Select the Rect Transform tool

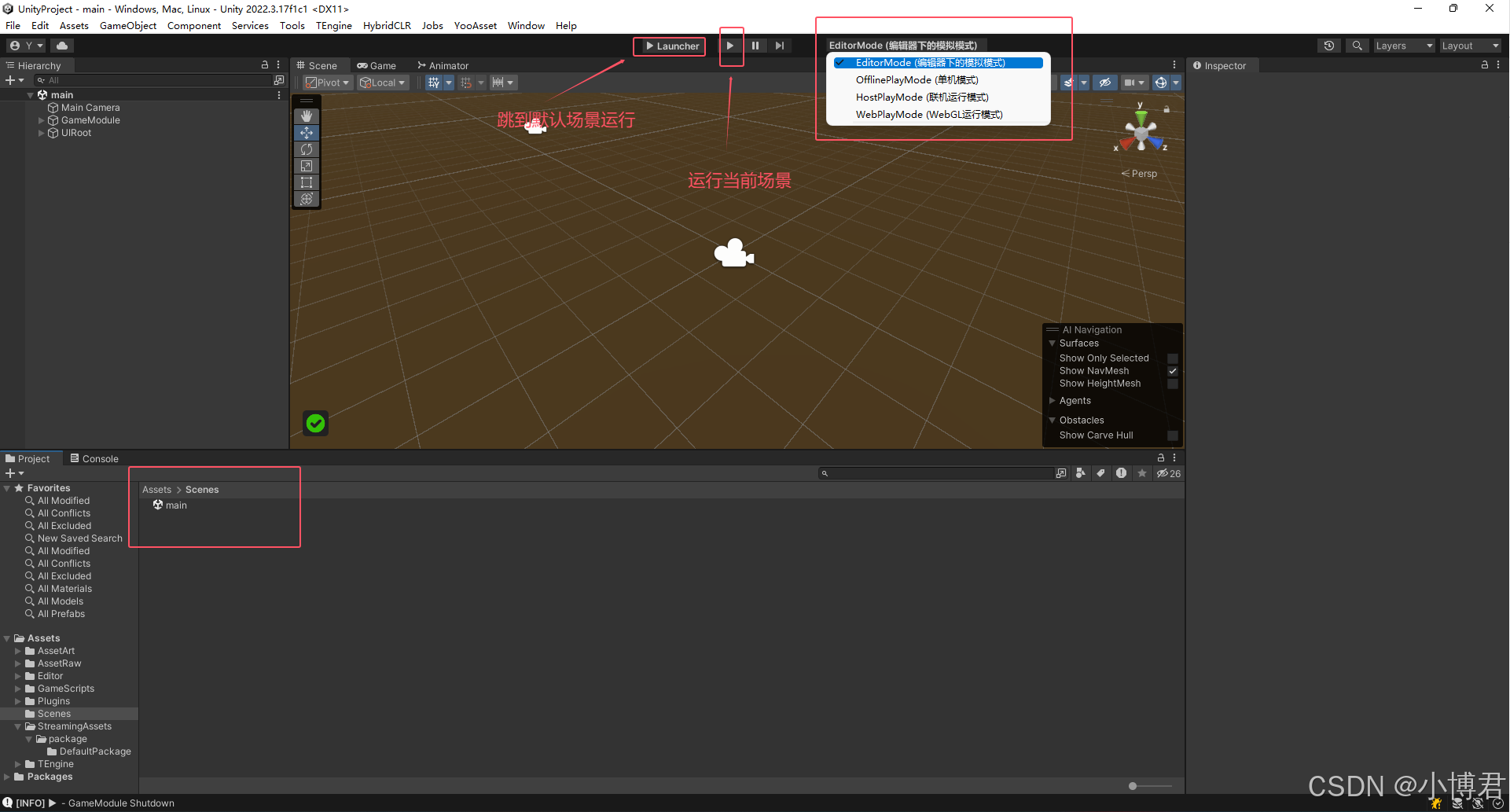[307, 182]
